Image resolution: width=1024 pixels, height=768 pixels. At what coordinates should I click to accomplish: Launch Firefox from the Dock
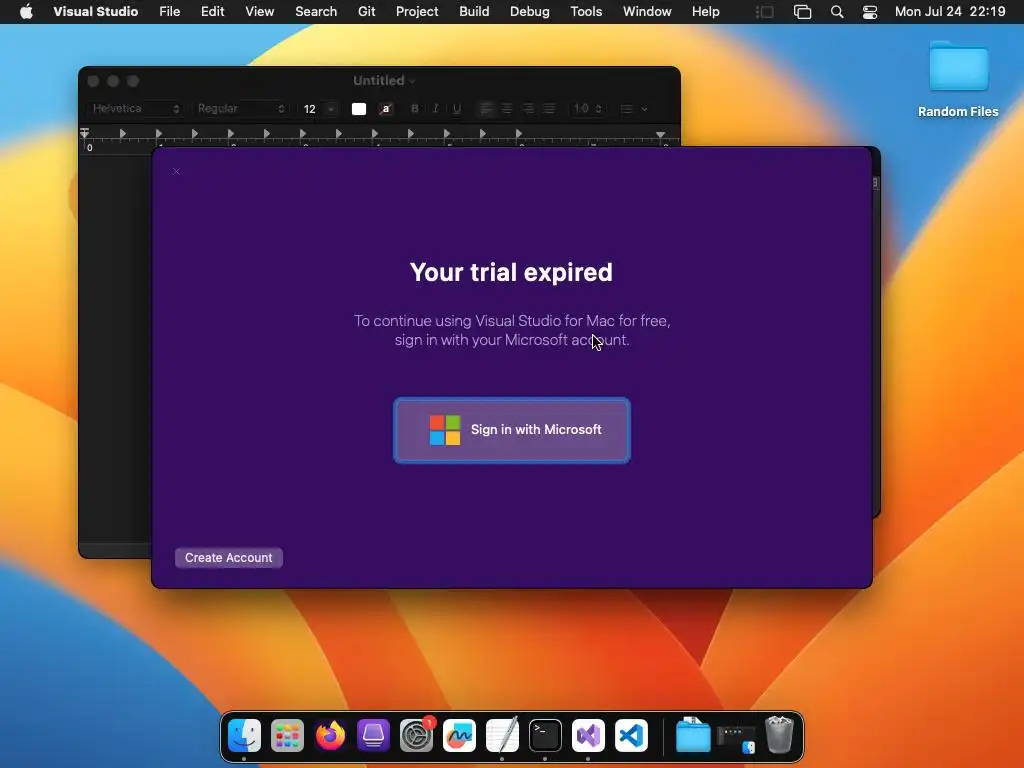point(330,735)
